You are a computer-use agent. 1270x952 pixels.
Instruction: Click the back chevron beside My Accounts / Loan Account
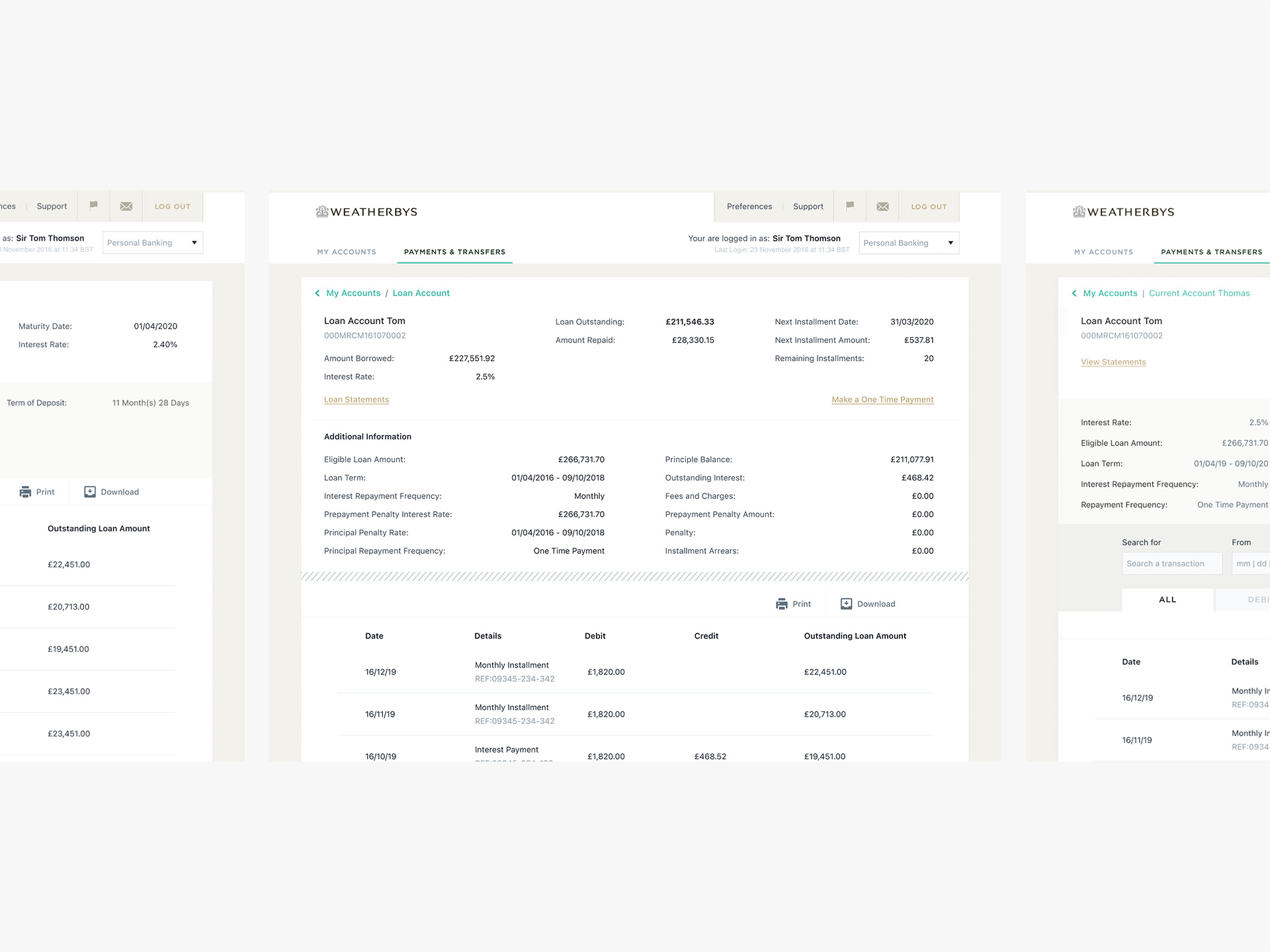pyautogui.click(x=317, y=294)
